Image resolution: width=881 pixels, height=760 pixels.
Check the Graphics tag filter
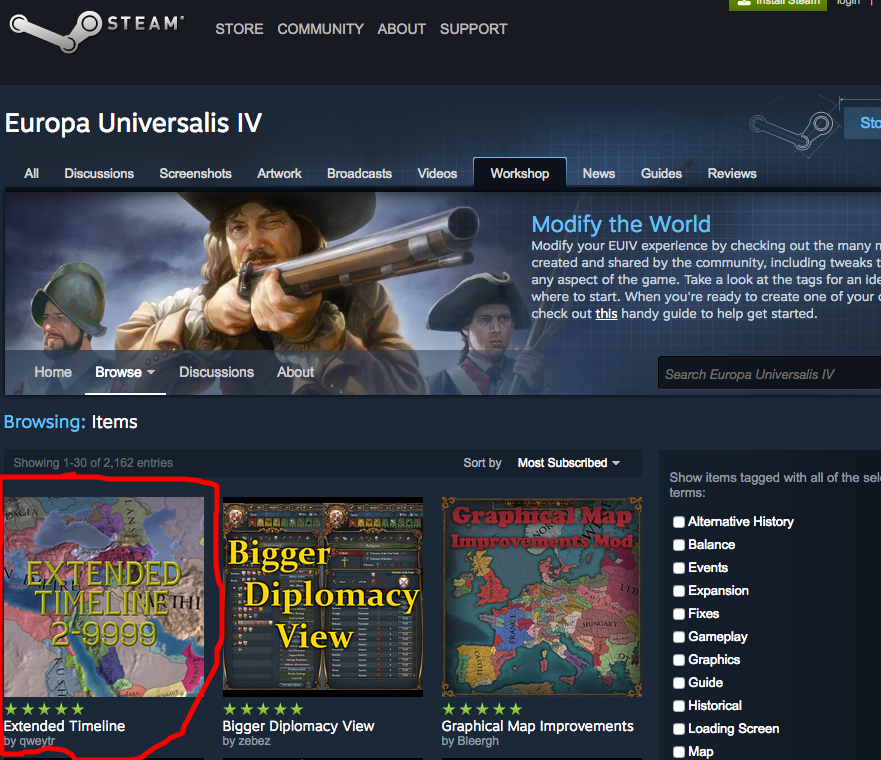coord(679,660)
